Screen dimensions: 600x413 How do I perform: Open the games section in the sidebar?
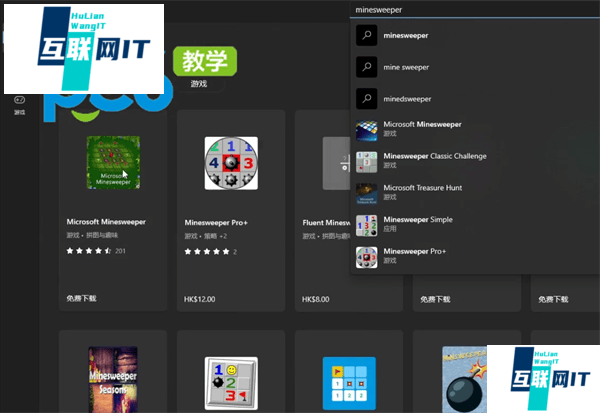pos(20,104)
